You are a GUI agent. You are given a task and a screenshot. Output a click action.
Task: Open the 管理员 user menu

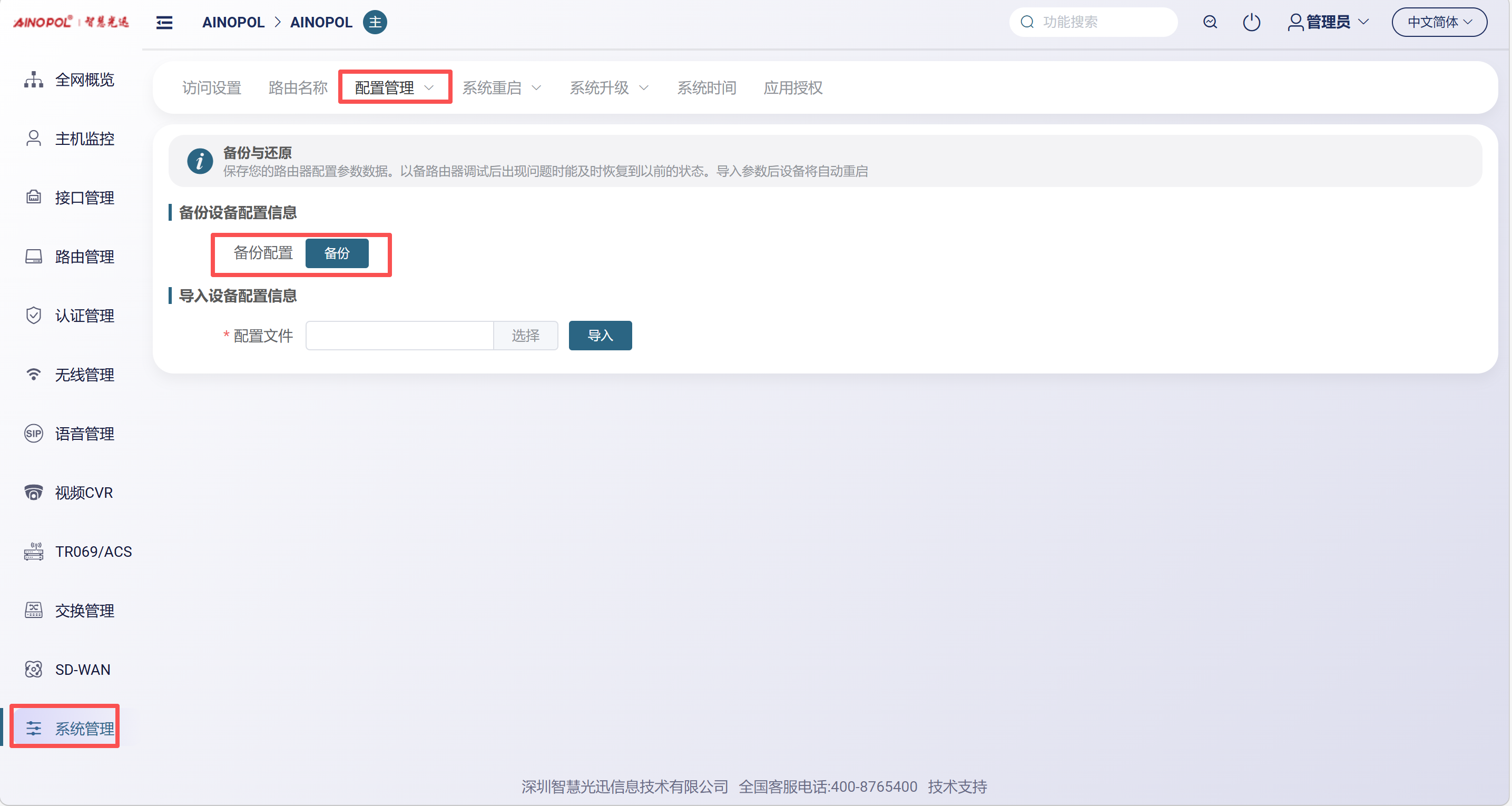[1328, 22]
